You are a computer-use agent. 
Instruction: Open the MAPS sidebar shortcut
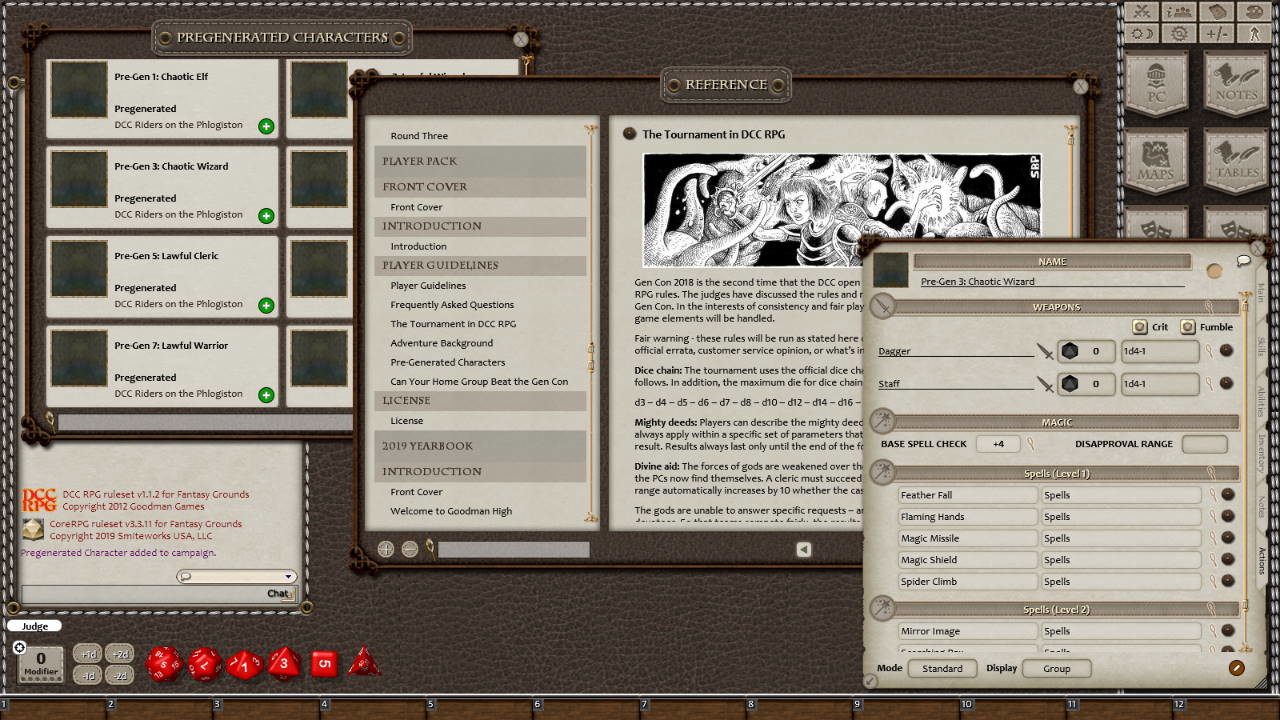1157,160
